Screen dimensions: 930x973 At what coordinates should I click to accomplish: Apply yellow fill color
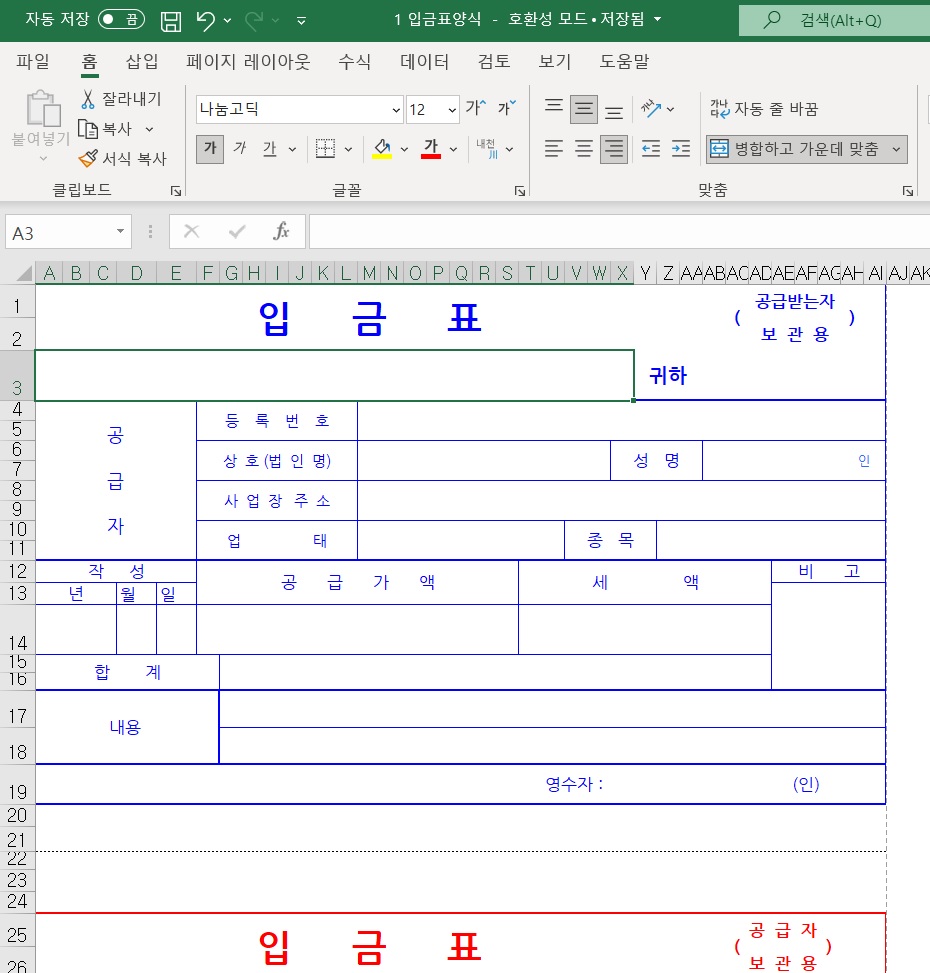pos(382,149)
